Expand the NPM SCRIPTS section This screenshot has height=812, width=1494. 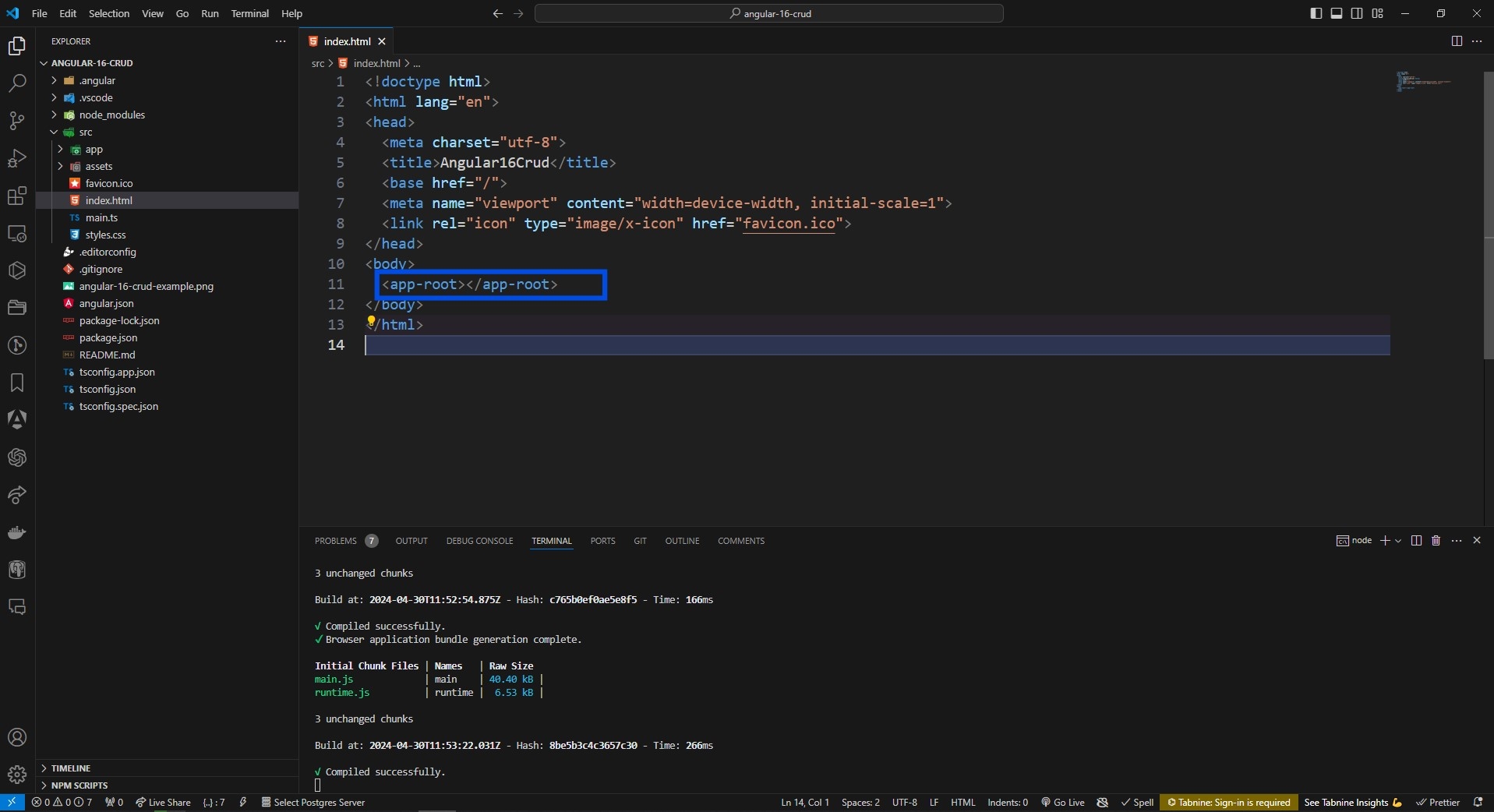tap(167, 786)
